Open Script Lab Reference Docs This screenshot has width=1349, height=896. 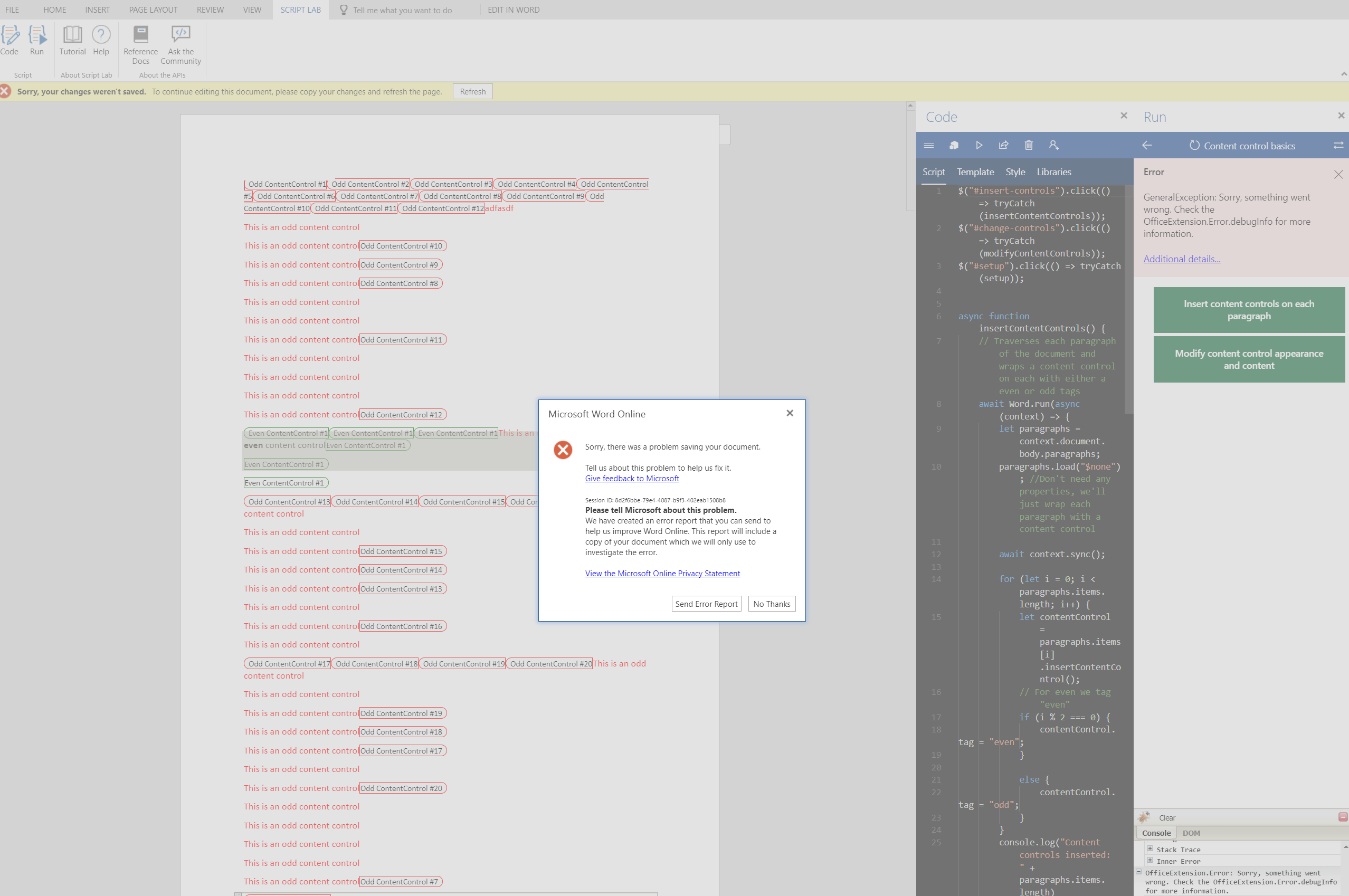click(140, 43)
